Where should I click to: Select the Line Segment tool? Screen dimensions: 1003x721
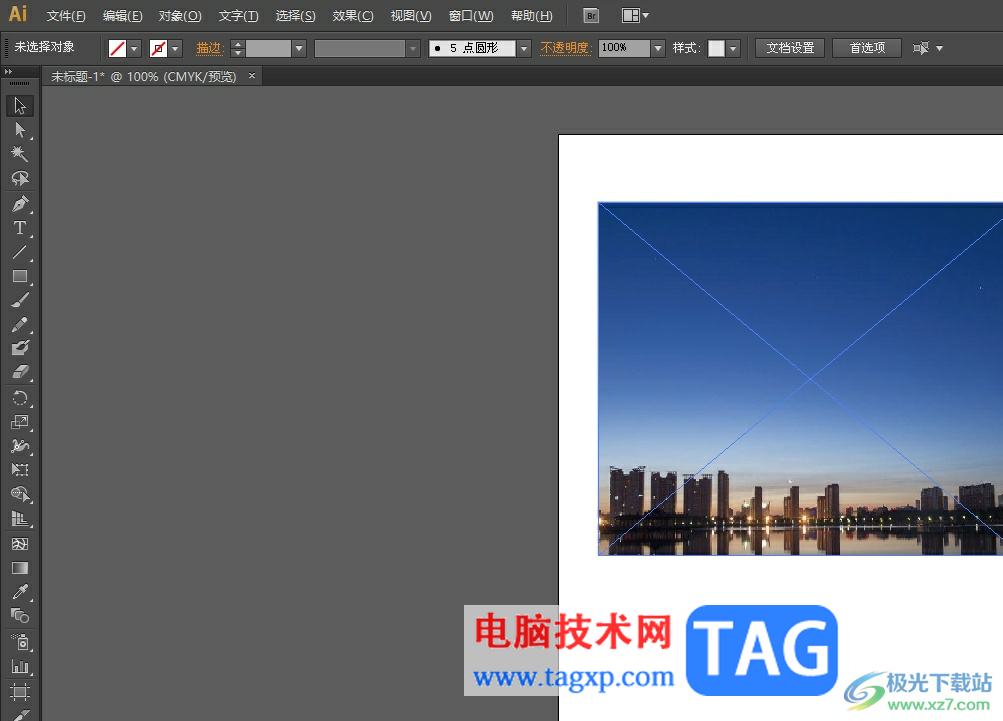click(20, 252)
